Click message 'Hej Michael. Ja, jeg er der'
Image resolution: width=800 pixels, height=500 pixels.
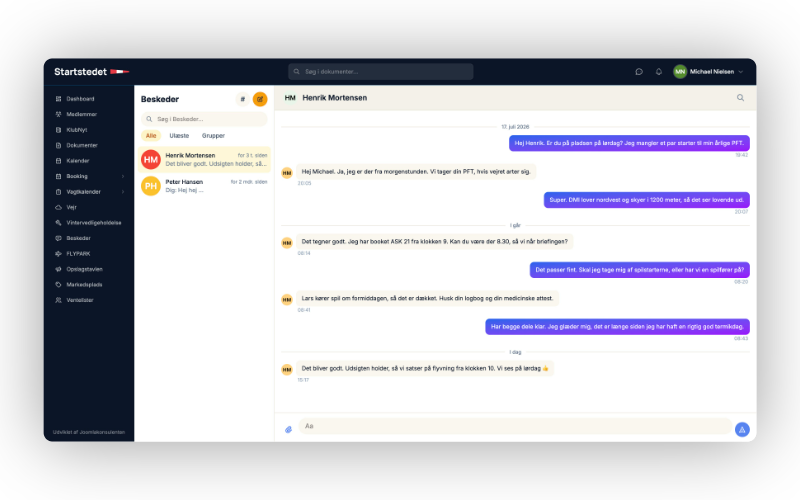(x=416, y=172)
